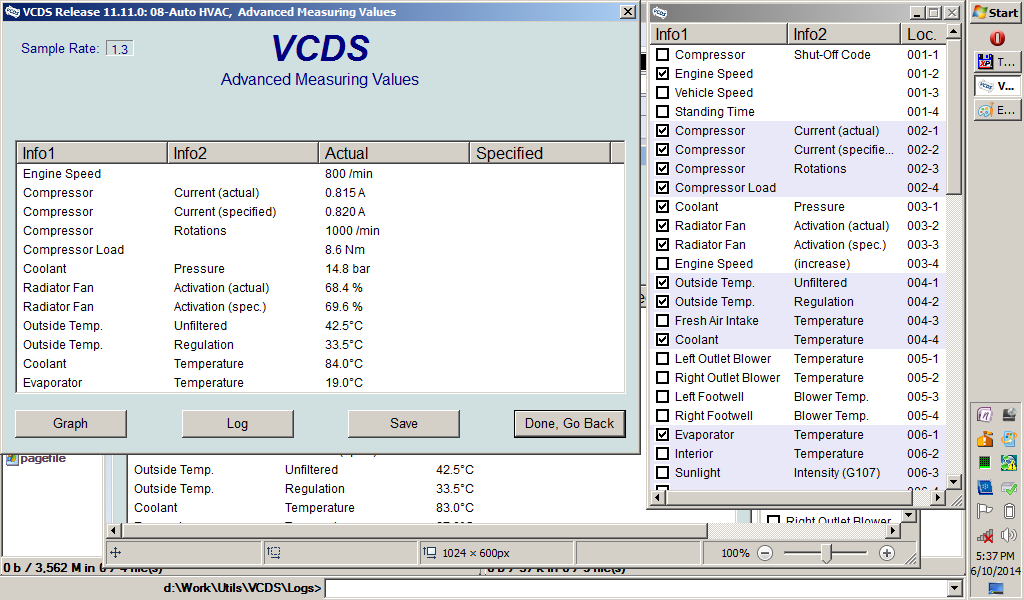The height and width of the screenshot is (600, 1024).
Task: Uncheck Outside Temp. Unfiltered checkbox
Action: [x=662, y=283]
